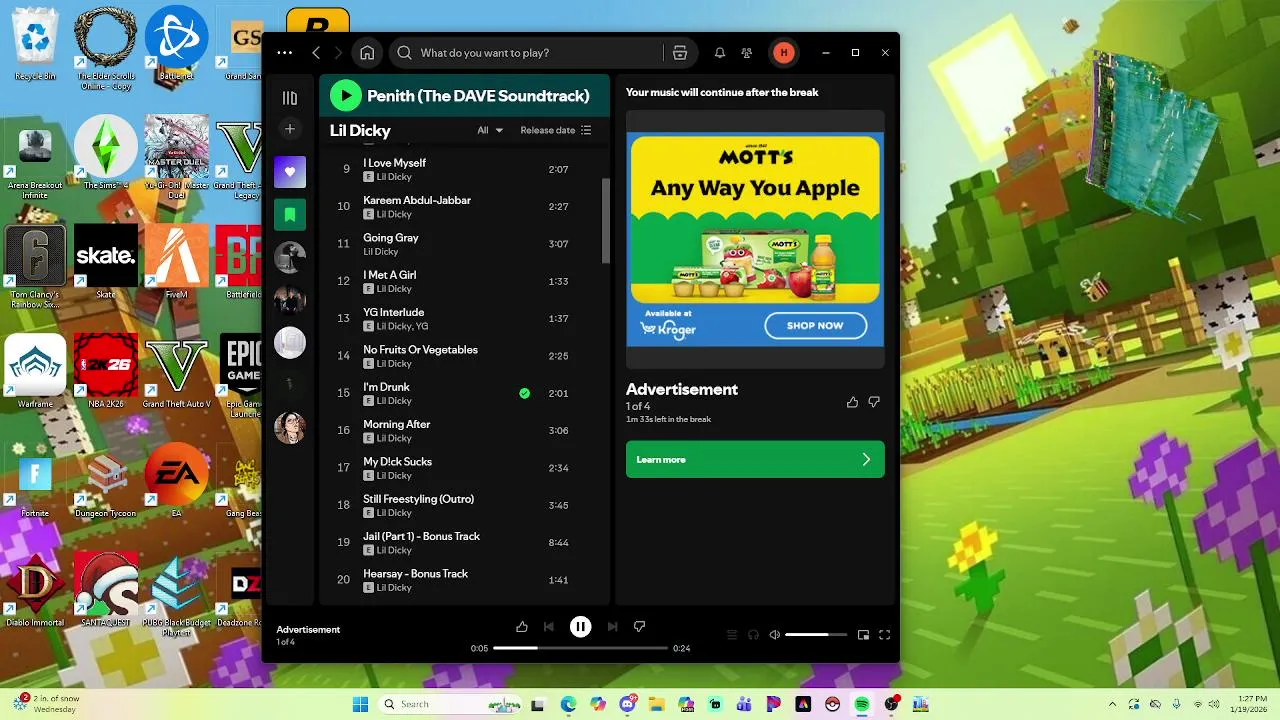1280x720 pixels.
Task: Click previous track button
Action: [x=548, y=627]
